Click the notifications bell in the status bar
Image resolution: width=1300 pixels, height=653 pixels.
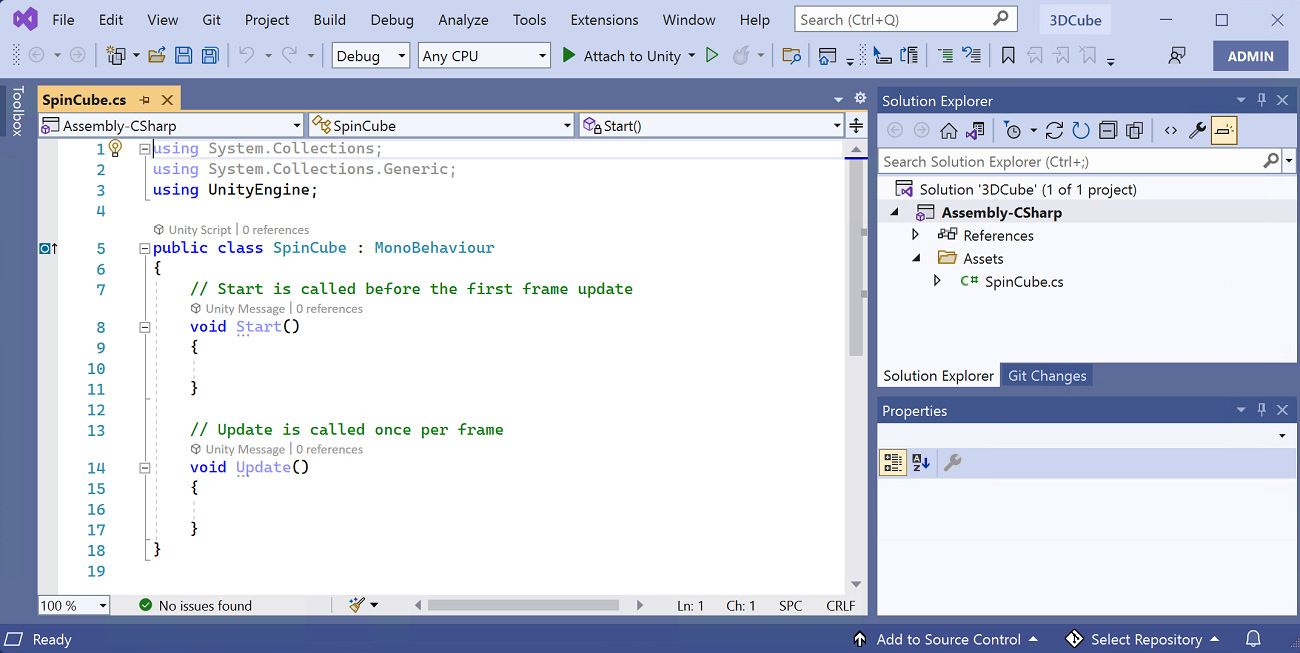tap(1254, 639)
